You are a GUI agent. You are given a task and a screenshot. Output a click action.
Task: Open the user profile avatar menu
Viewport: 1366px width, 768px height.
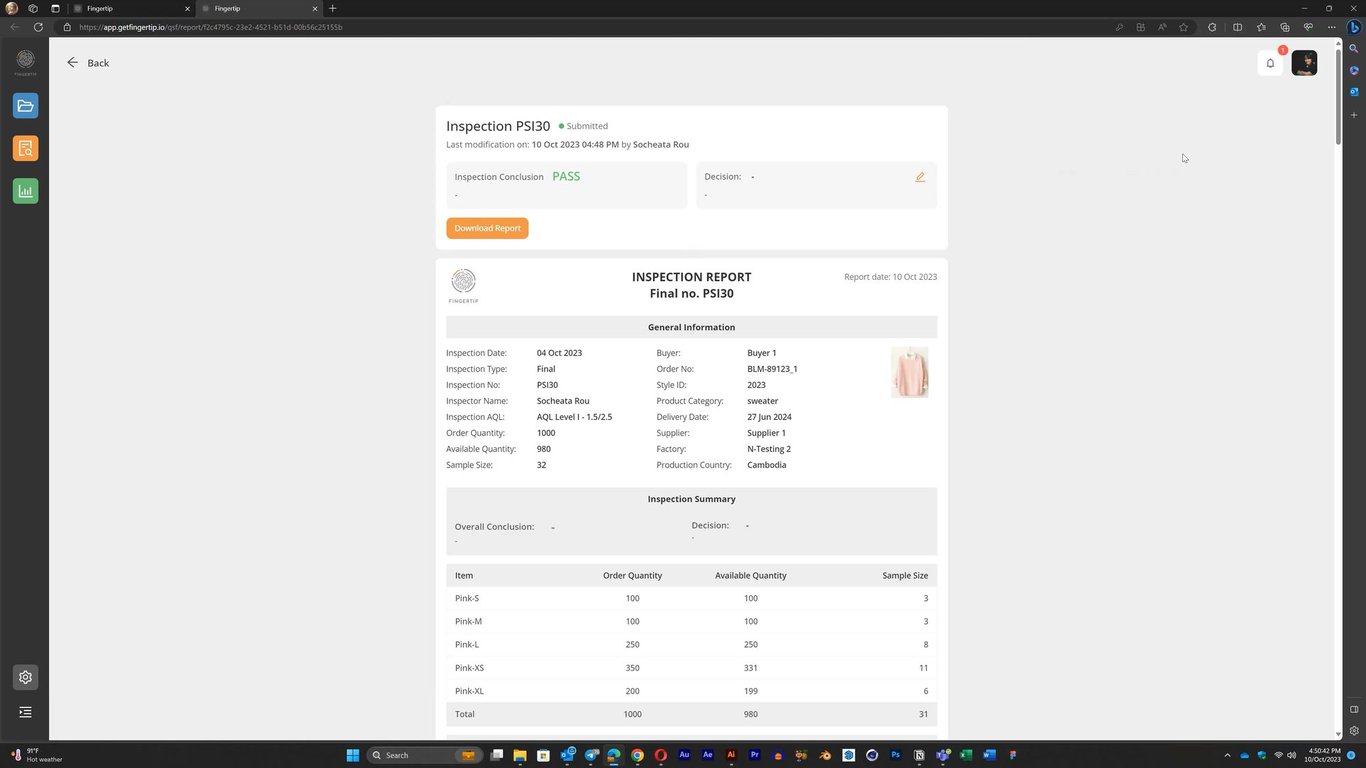point(1304,63)
